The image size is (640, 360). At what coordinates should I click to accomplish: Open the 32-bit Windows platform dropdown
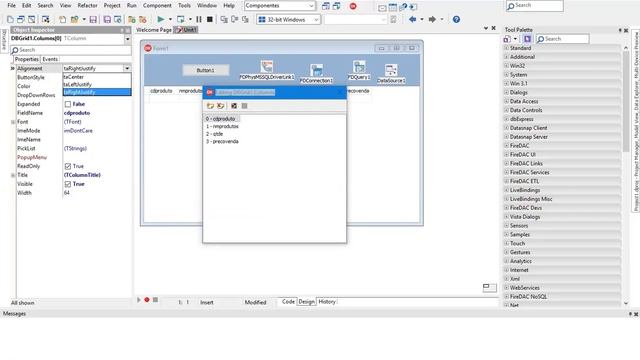click(x=316, y=19)
